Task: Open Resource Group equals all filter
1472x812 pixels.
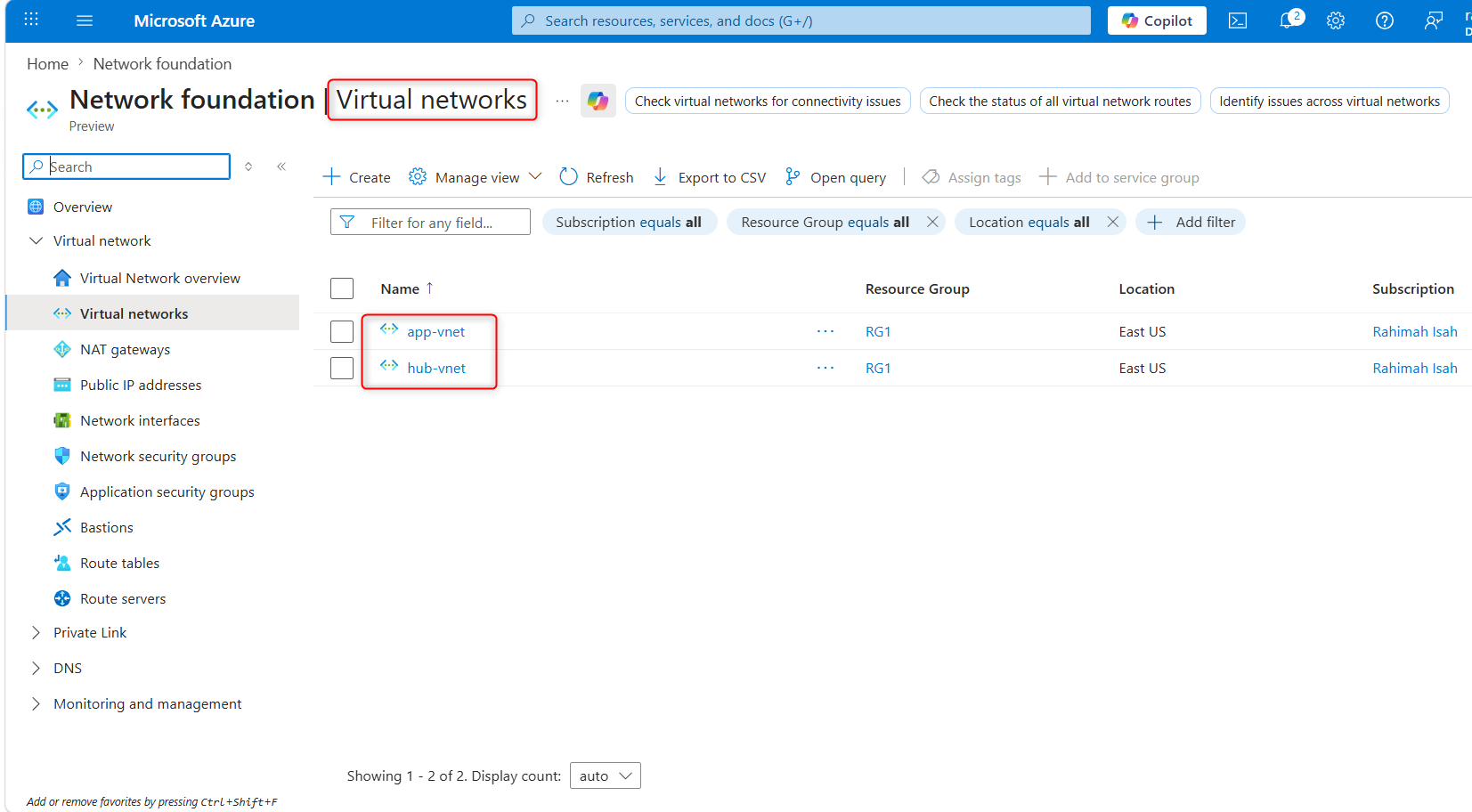Action: click(825, 222)
